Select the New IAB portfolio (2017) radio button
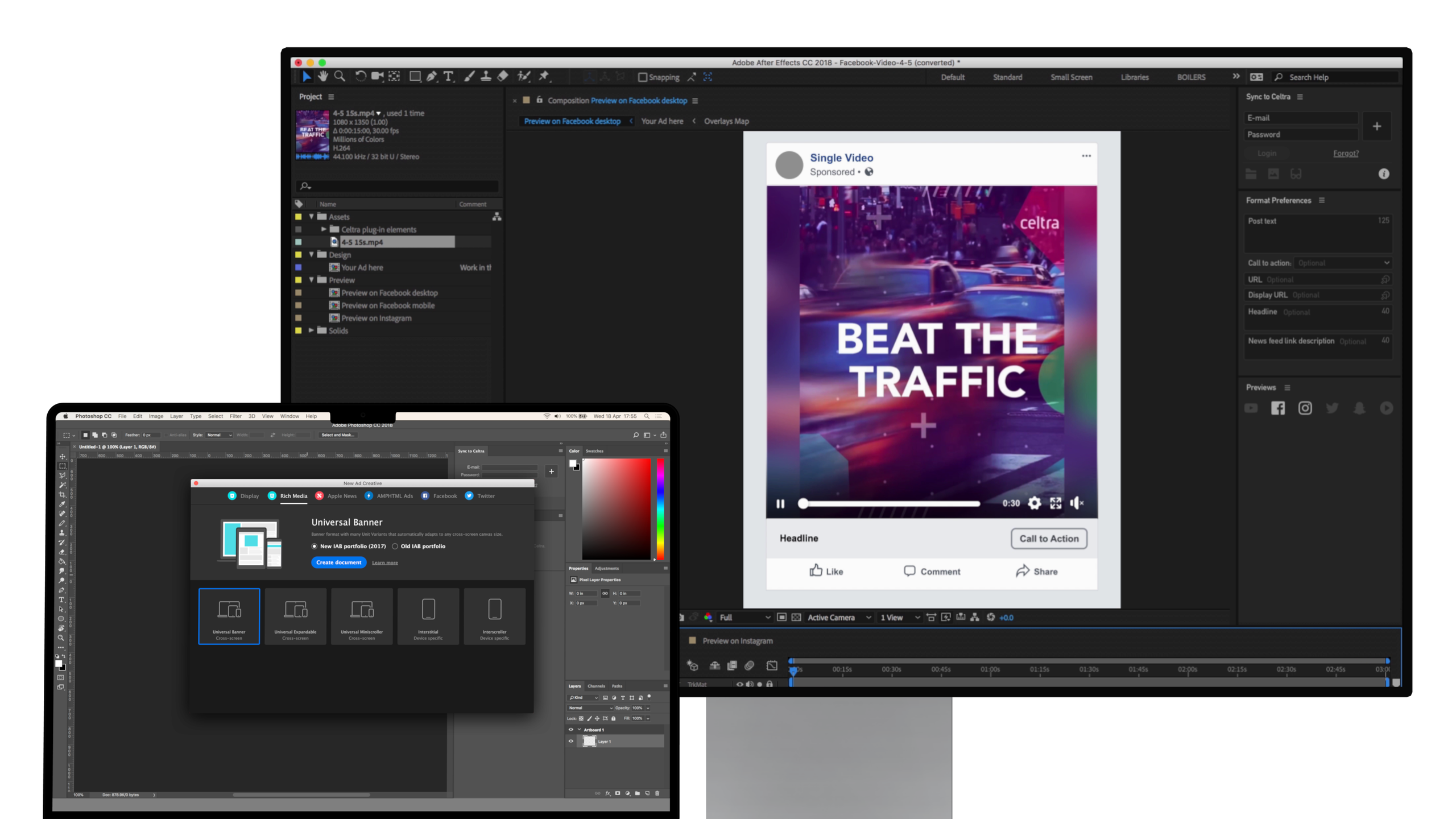The image size is (1456, 819). 315,545
